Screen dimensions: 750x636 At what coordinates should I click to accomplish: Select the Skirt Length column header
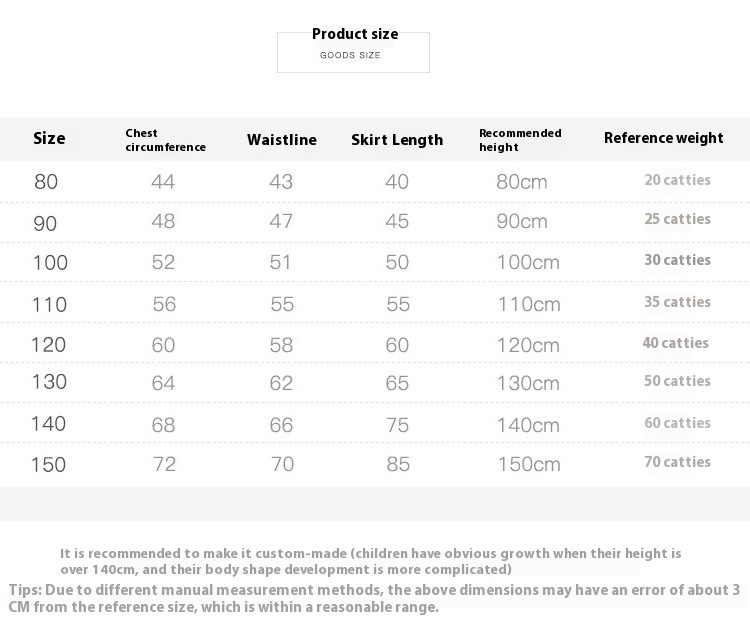(x=397, y=140)
